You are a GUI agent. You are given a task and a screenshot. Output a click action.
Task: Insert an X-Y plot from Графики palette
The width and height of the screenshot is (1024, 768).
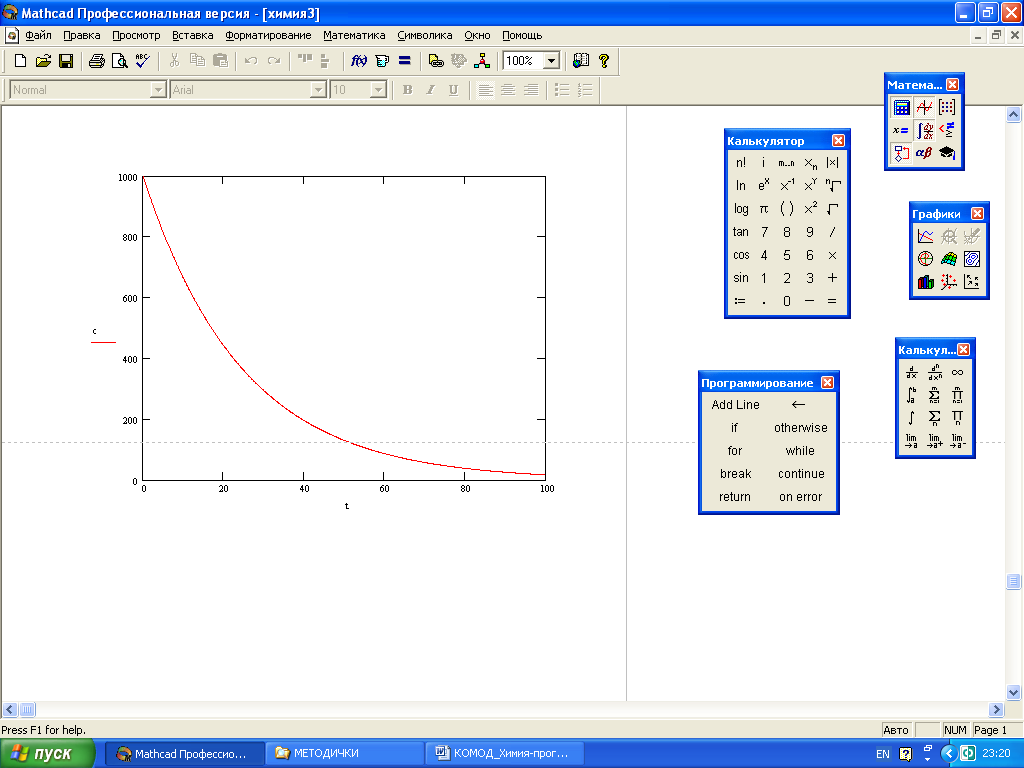click(x=925, y=237)
